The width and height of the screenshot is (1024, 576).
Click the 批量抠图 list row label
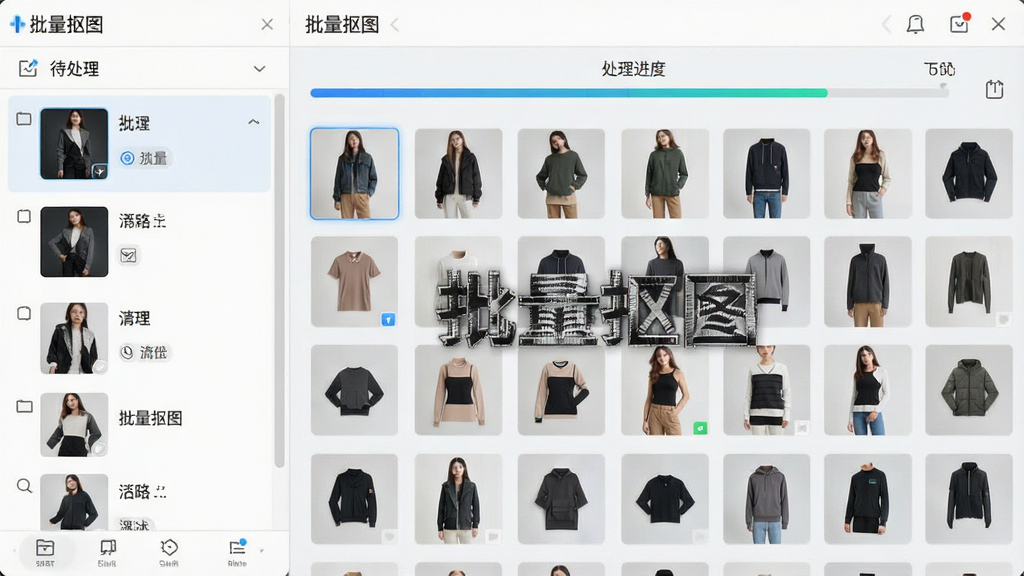click(x=150, y=418)
